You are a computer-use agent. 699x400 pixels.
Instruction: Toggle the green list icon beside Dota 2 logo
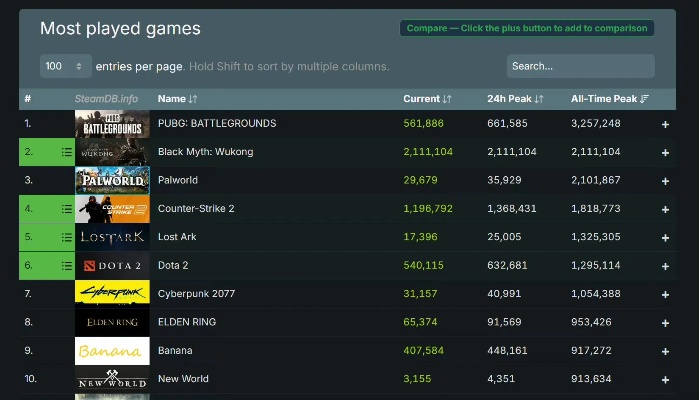[x=66, y=266]
